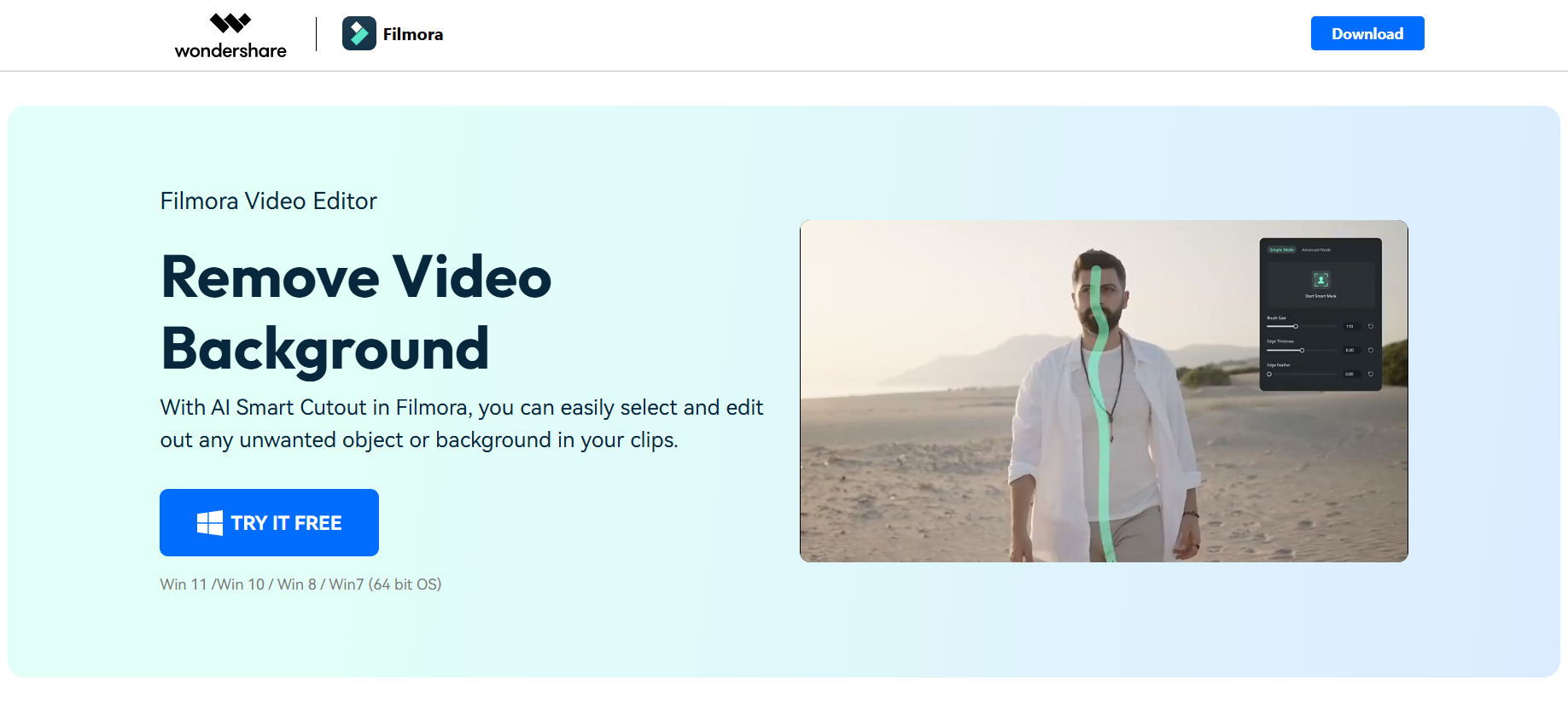
Task: Switch to the Simple Mode tab
Action: (x=1281, y=250)
